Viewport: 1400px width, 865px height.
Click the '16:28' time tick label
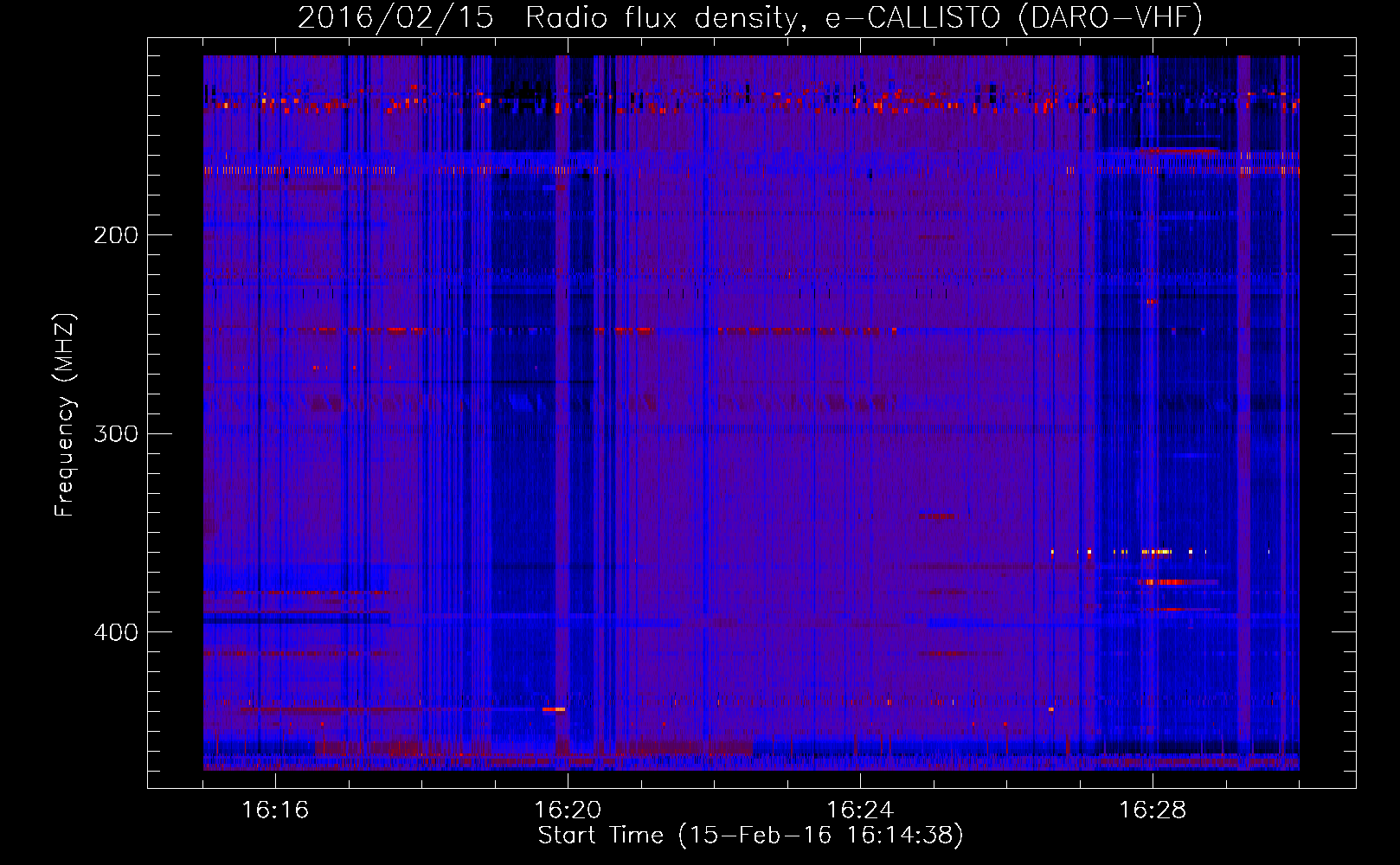tap(1153, 811)
